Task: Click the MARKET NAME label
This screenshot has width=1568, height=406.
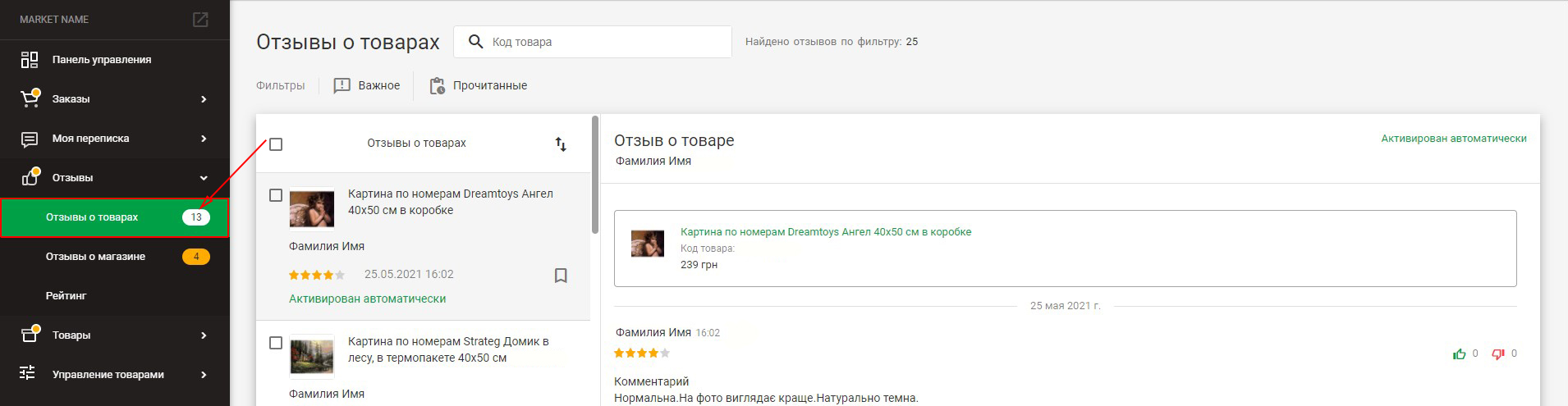Action: (54, 20)
